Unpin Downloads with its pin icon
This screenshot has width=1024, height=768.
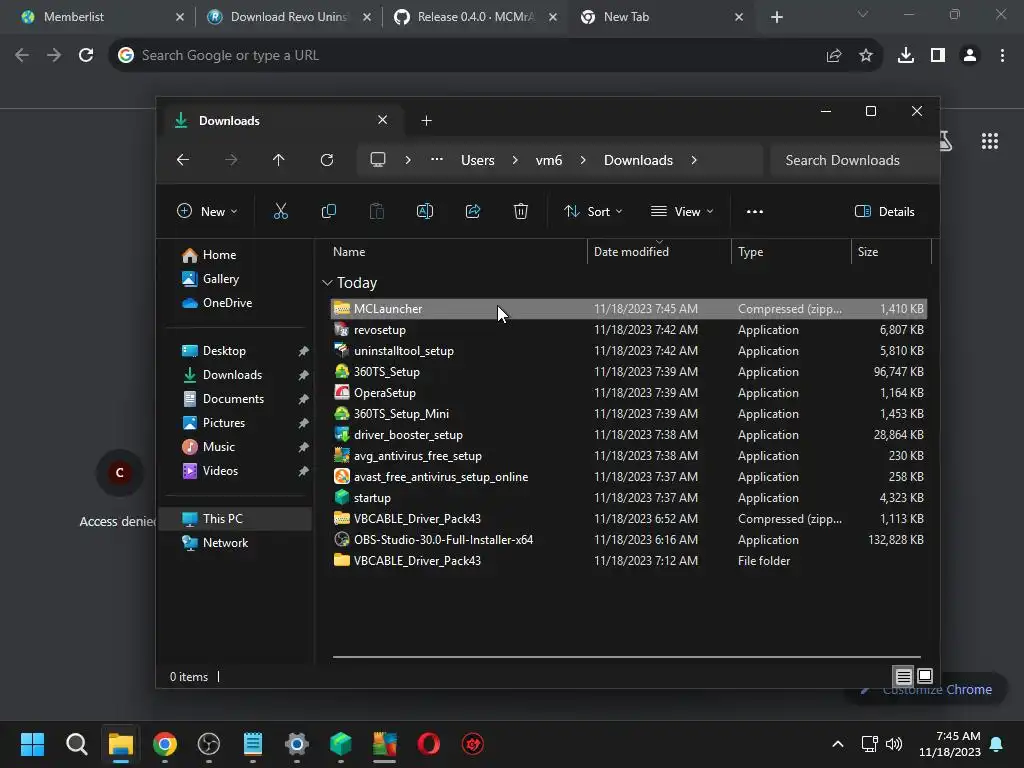304,375
